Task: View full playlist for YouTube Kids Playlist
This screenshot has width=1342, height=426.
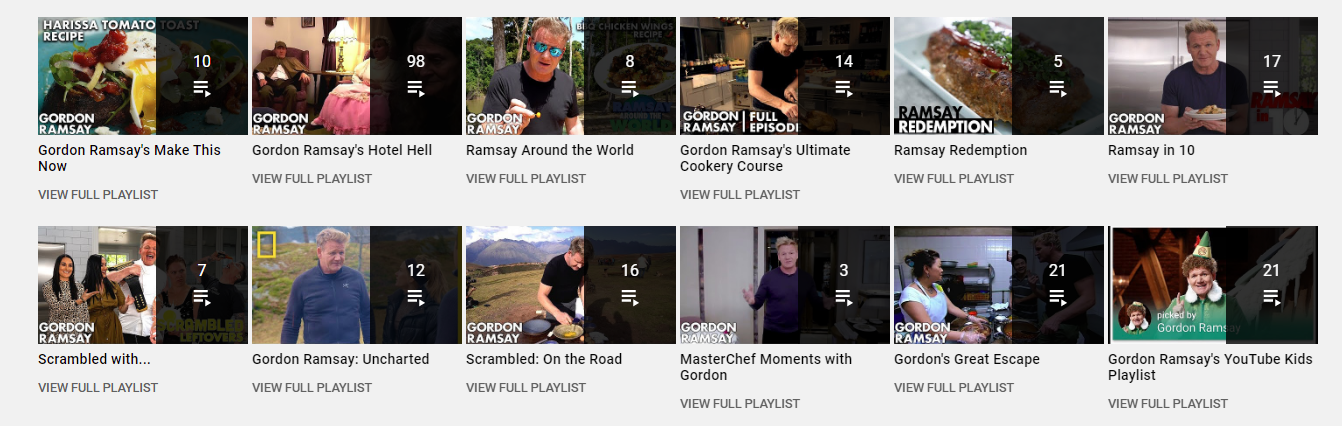Action: (1168, 404)
